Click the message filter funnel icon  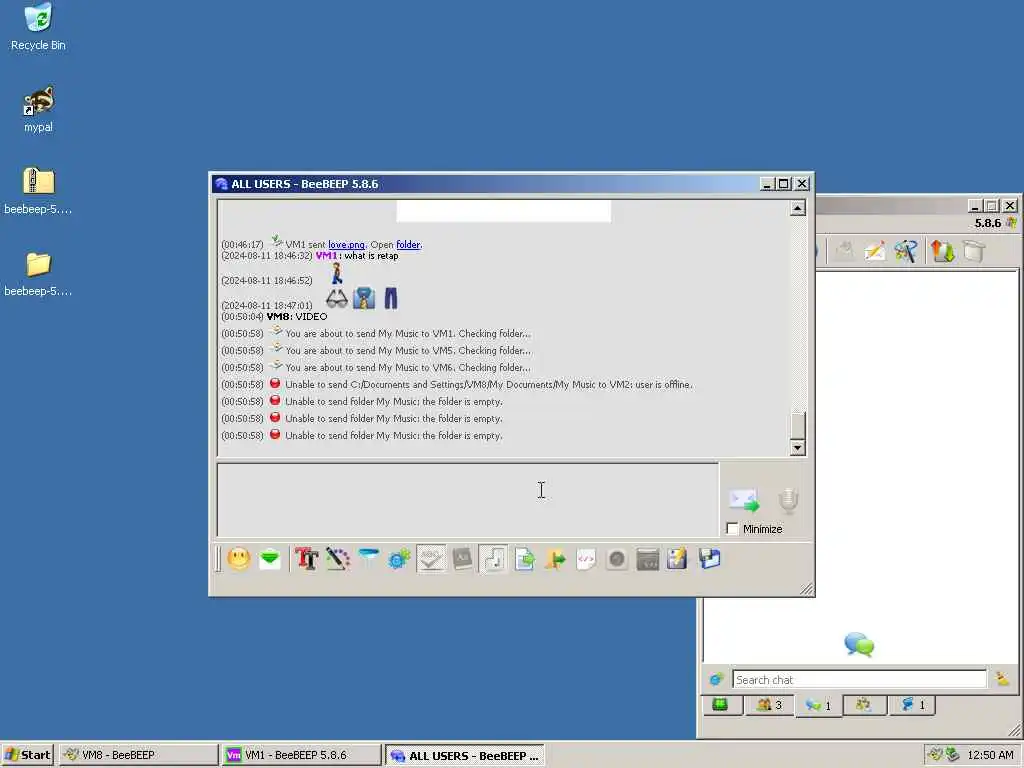368,559
